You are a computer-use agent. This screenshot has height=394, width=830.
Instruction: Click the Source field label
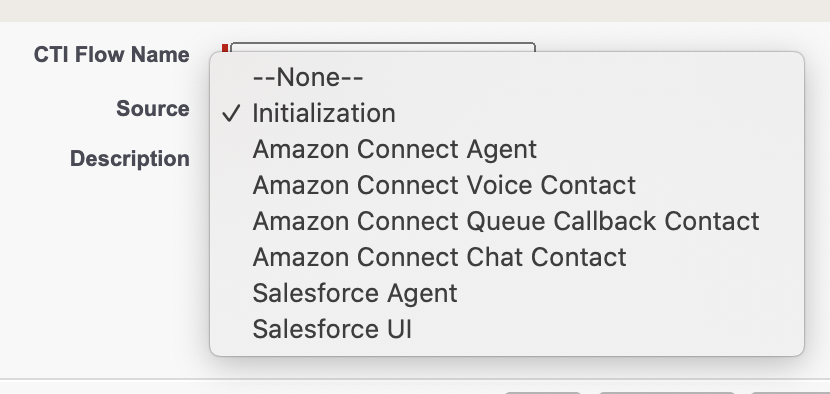(153, 109)
